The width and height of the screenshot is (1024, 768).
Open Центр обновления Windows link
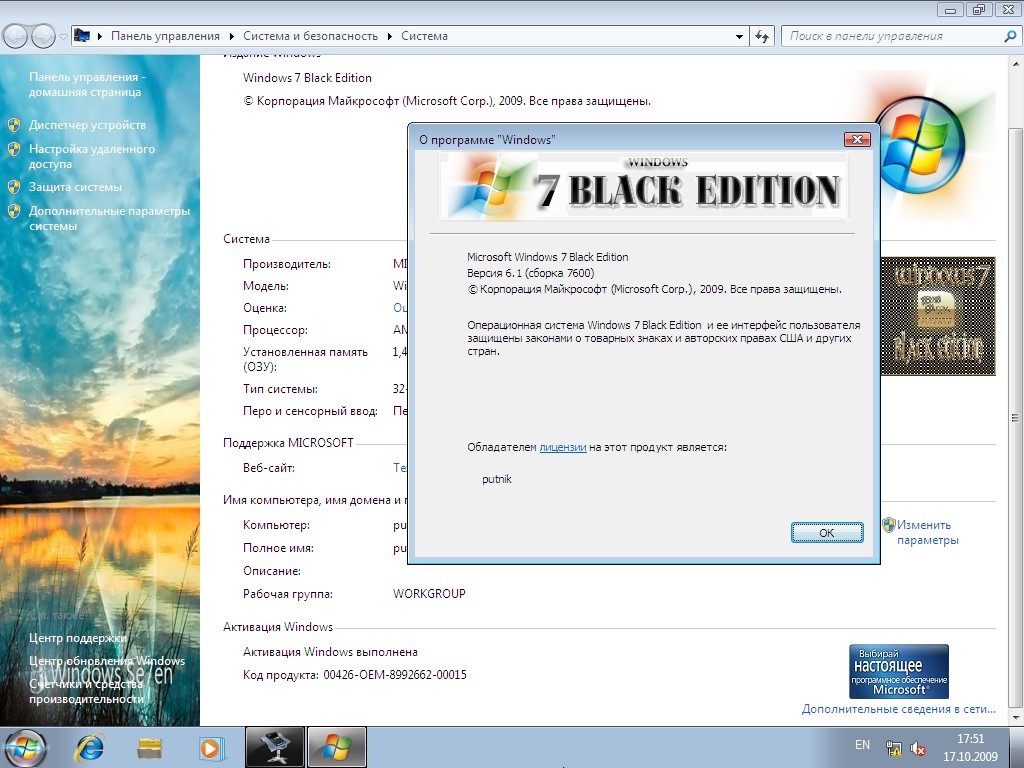tap(106, 661)
